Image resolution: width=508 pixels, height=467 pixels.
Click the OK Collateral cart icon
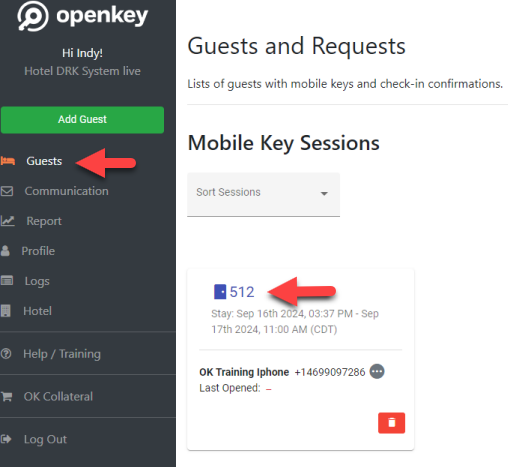pos(6,396)
